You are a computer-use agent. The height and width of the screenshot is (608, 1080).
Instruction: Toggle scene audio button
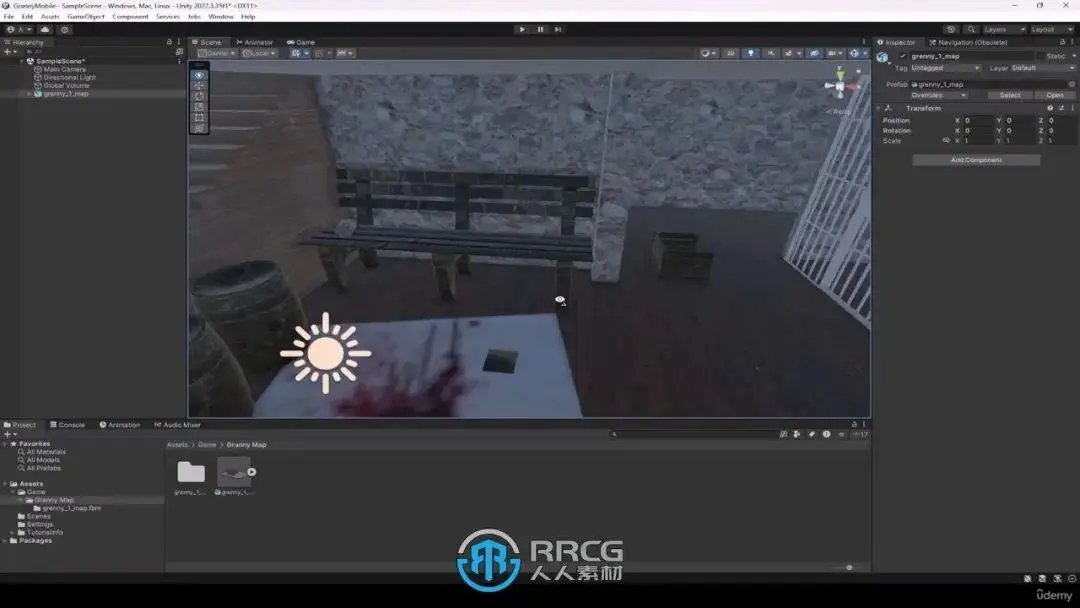pyautogui.click(x=771, y=53)
